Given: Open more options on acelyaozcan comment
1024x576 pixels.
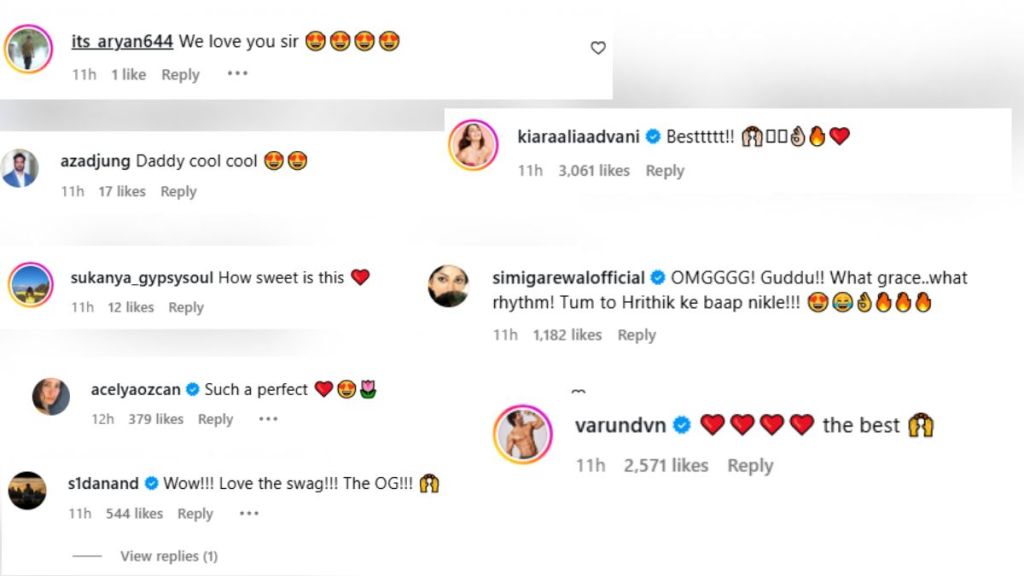Looking at the screenshot, I should (x=268, y=419).
